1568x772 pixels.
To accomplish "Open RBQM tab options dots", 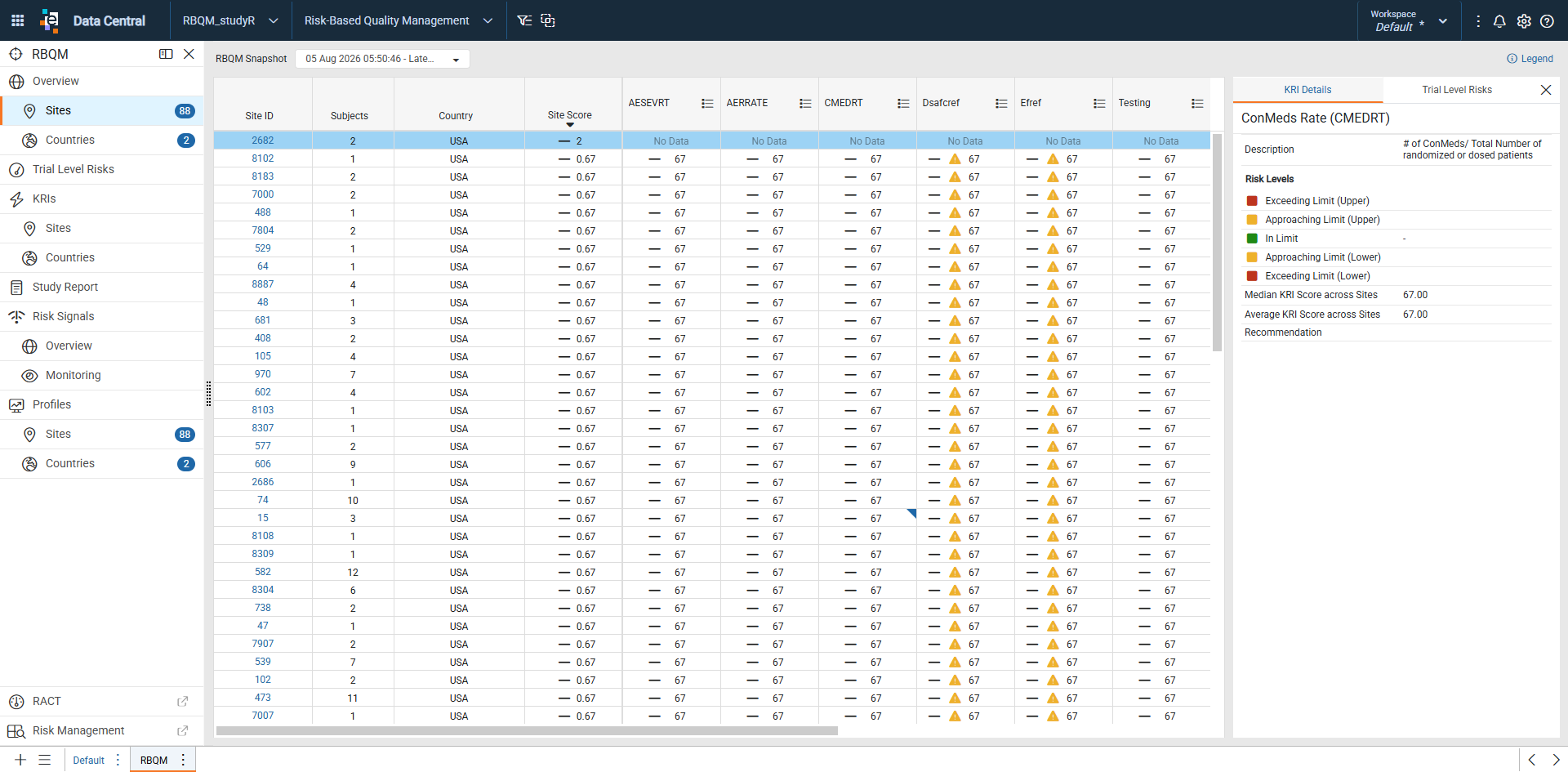I will coord(183,760).
